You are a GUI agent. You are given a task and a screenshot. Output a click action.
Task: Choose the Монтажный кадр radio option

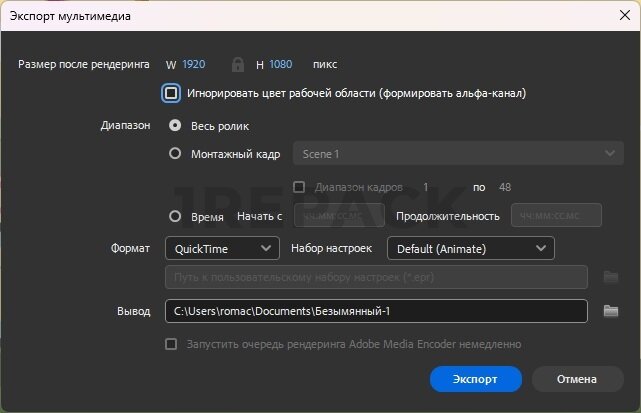pos(176,154)
